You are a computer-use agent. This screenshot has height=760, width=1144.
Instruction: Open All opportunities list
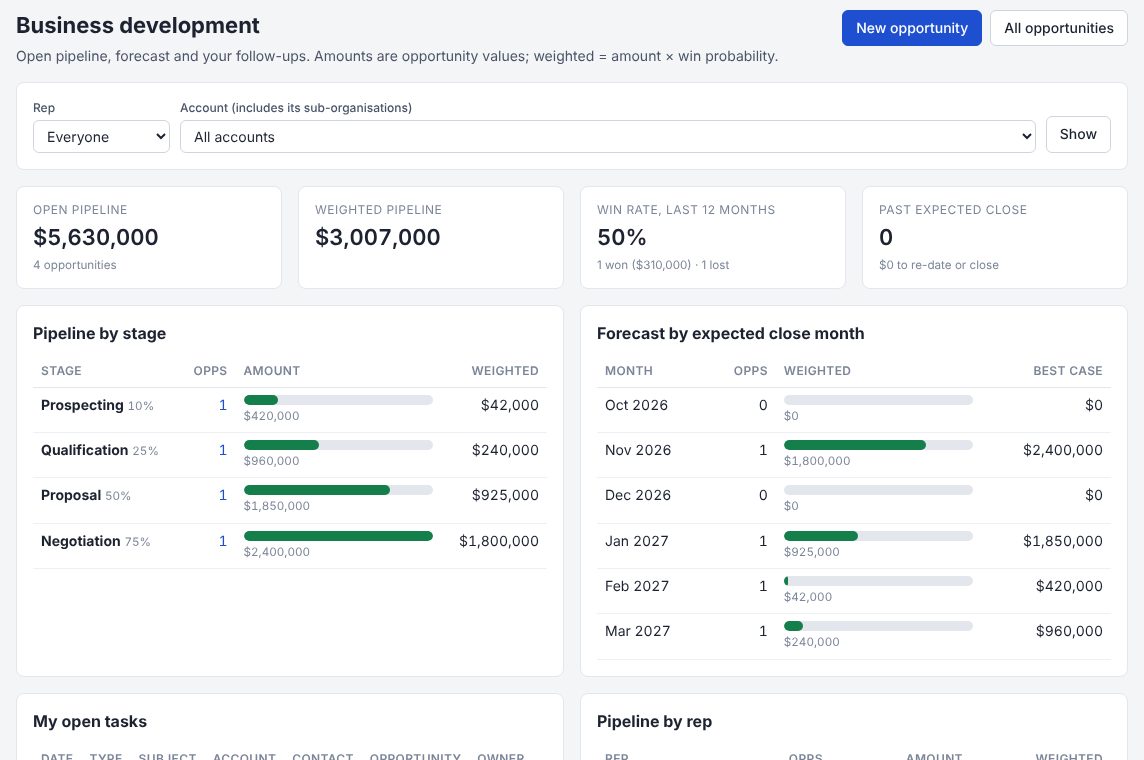coord(1058,28)
